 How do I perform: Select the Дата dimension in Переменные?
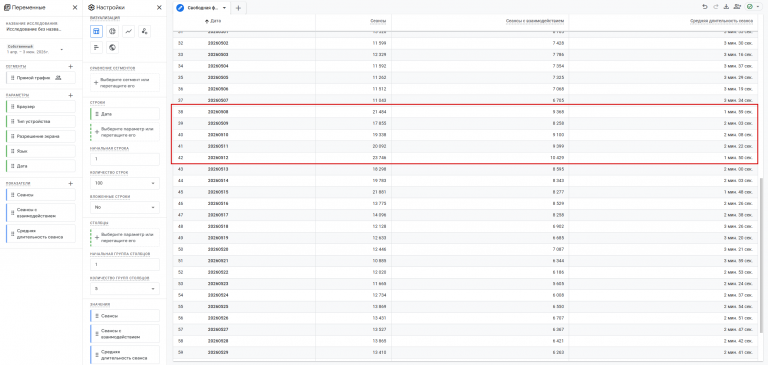pos(41,166)
